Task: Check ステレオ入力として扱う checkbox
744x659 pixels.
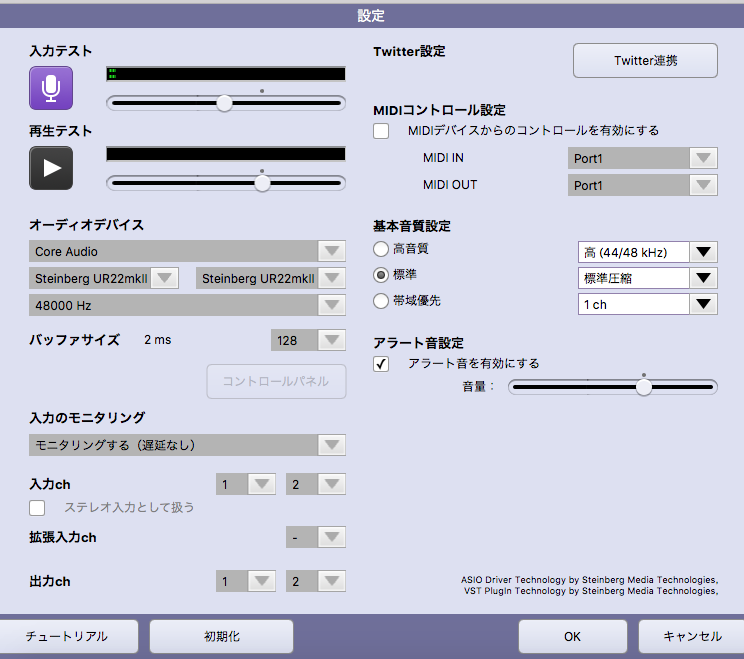Action: (x=37, y=508)
